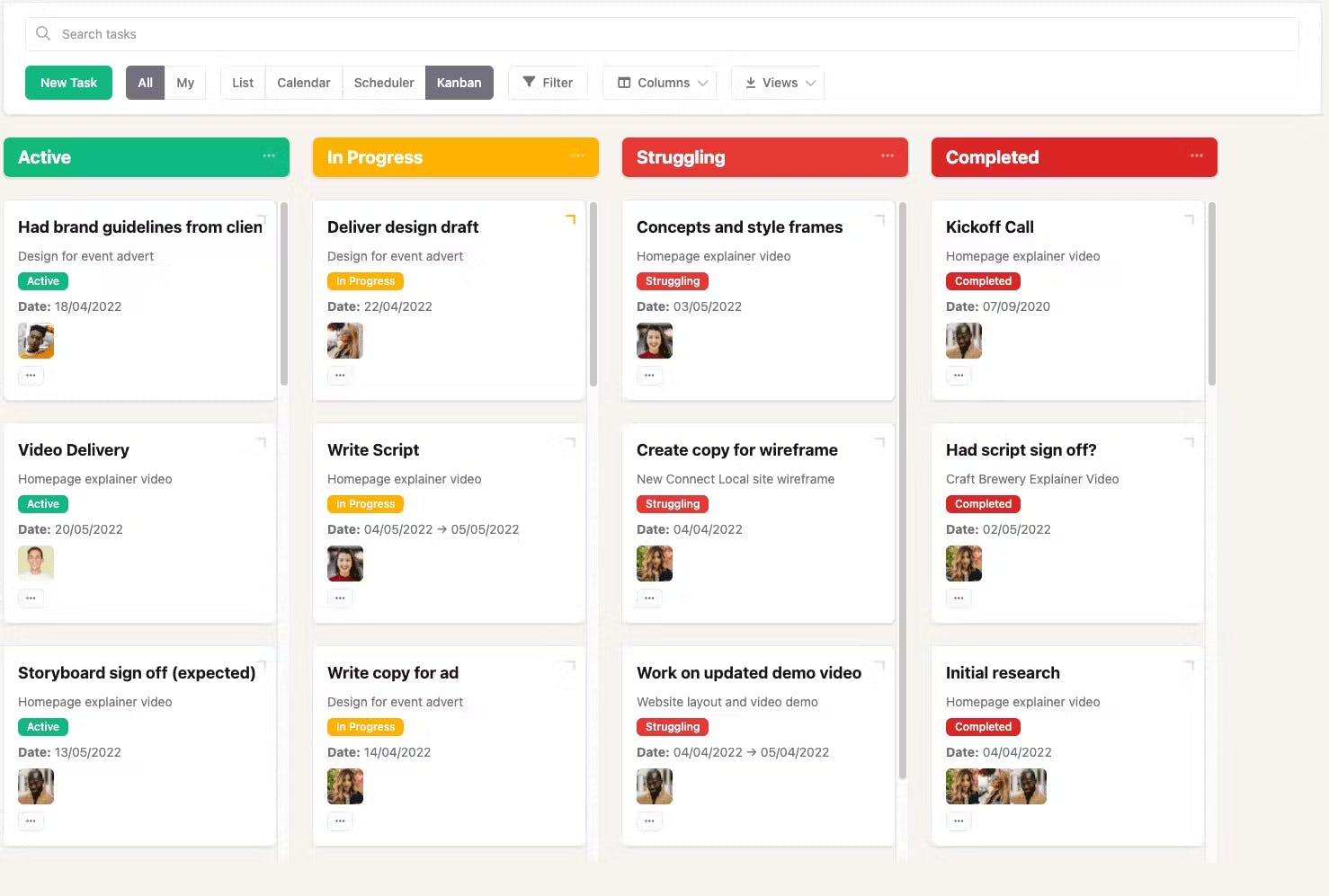Click 'Craft Brewery Explainer Video' text
This screenshot has width=1329, height=896.
[1032, 479]
